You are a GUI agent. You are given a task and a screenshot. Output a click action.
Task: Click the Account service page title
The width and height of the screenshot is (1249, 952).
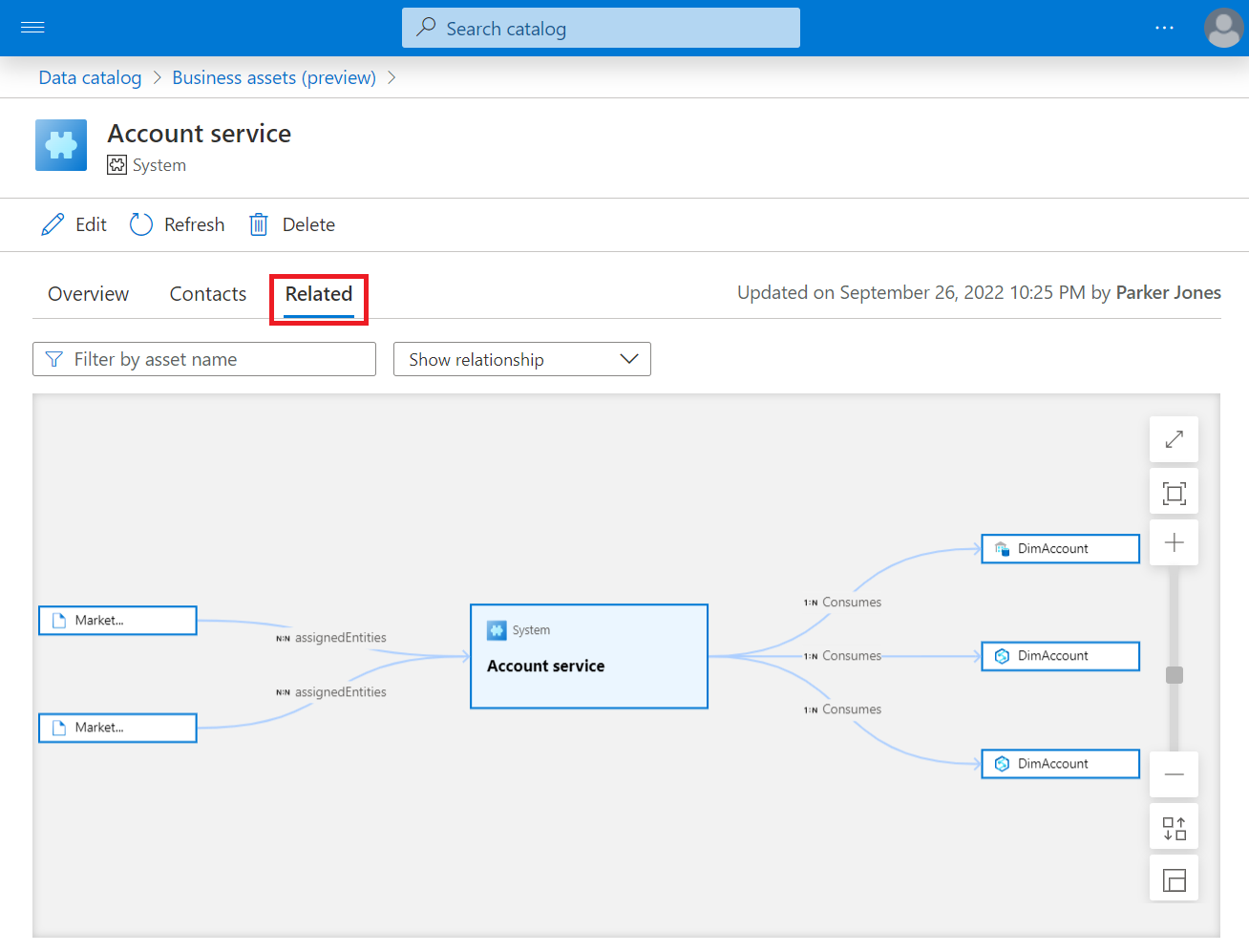click(200, 134)
